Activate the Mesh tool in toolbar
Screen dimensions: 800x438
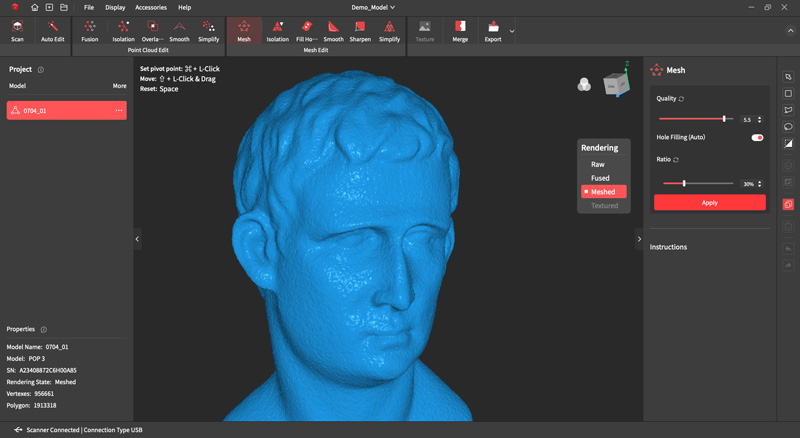point(244,31)
